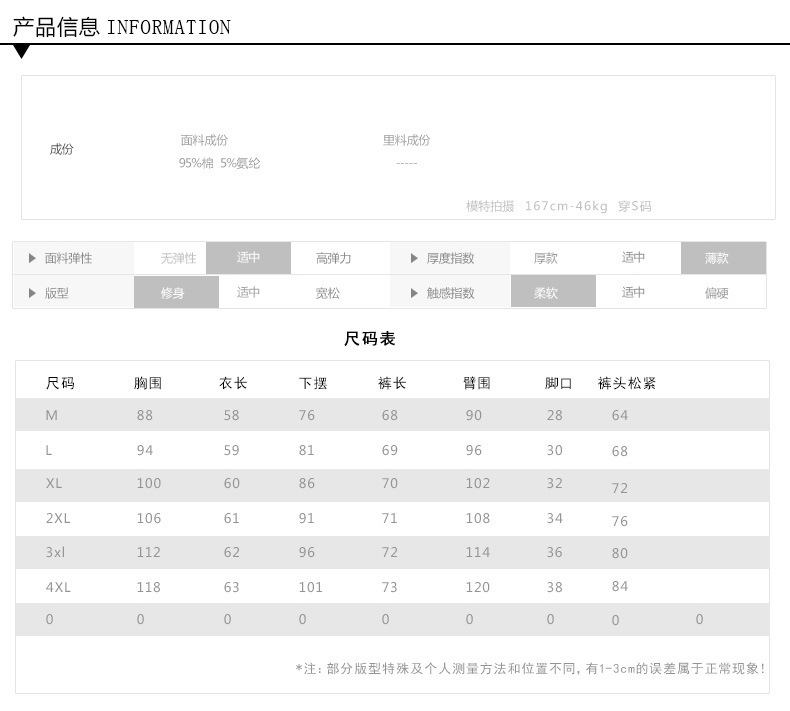Click the 裤头松紧 column header
This screenshot has height=711, width=790.
point(627,383)
